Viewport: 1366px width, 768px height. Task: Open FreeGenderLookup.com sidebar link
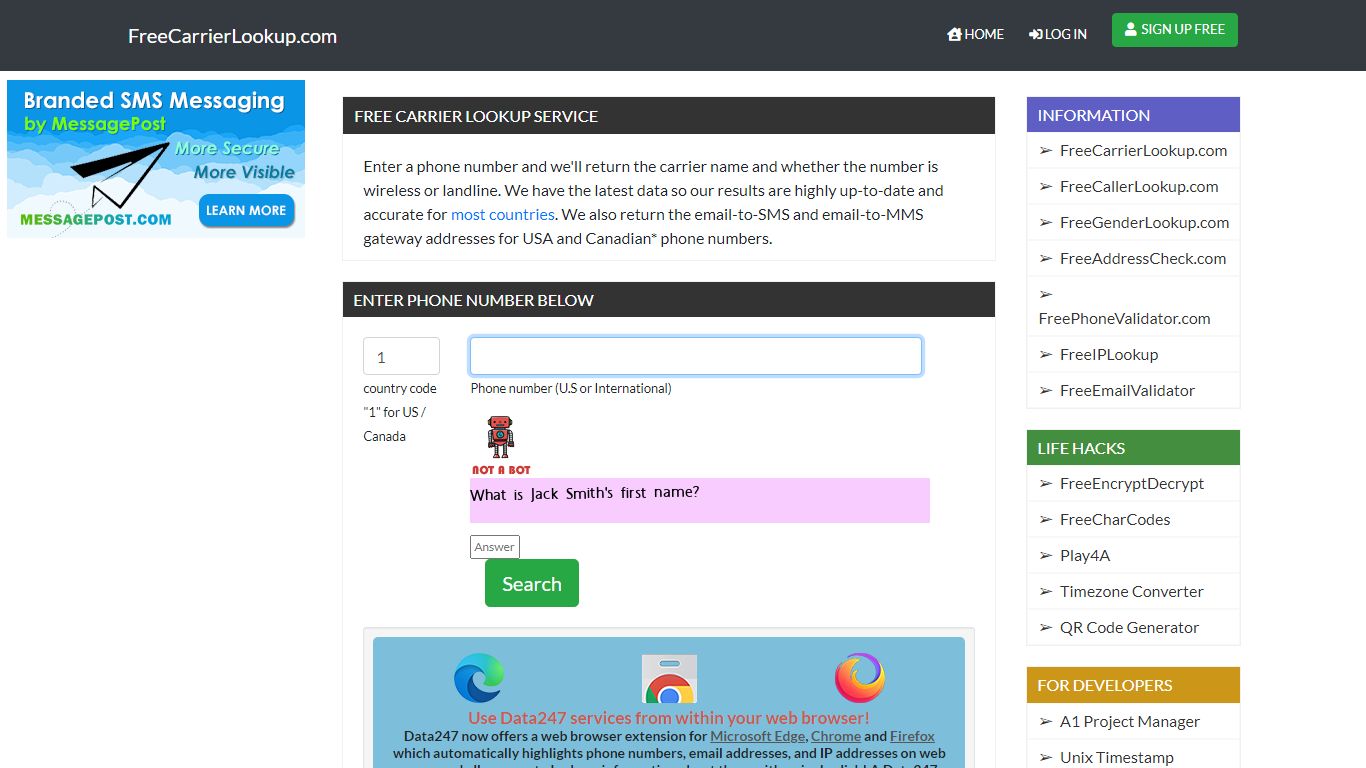1144,223
